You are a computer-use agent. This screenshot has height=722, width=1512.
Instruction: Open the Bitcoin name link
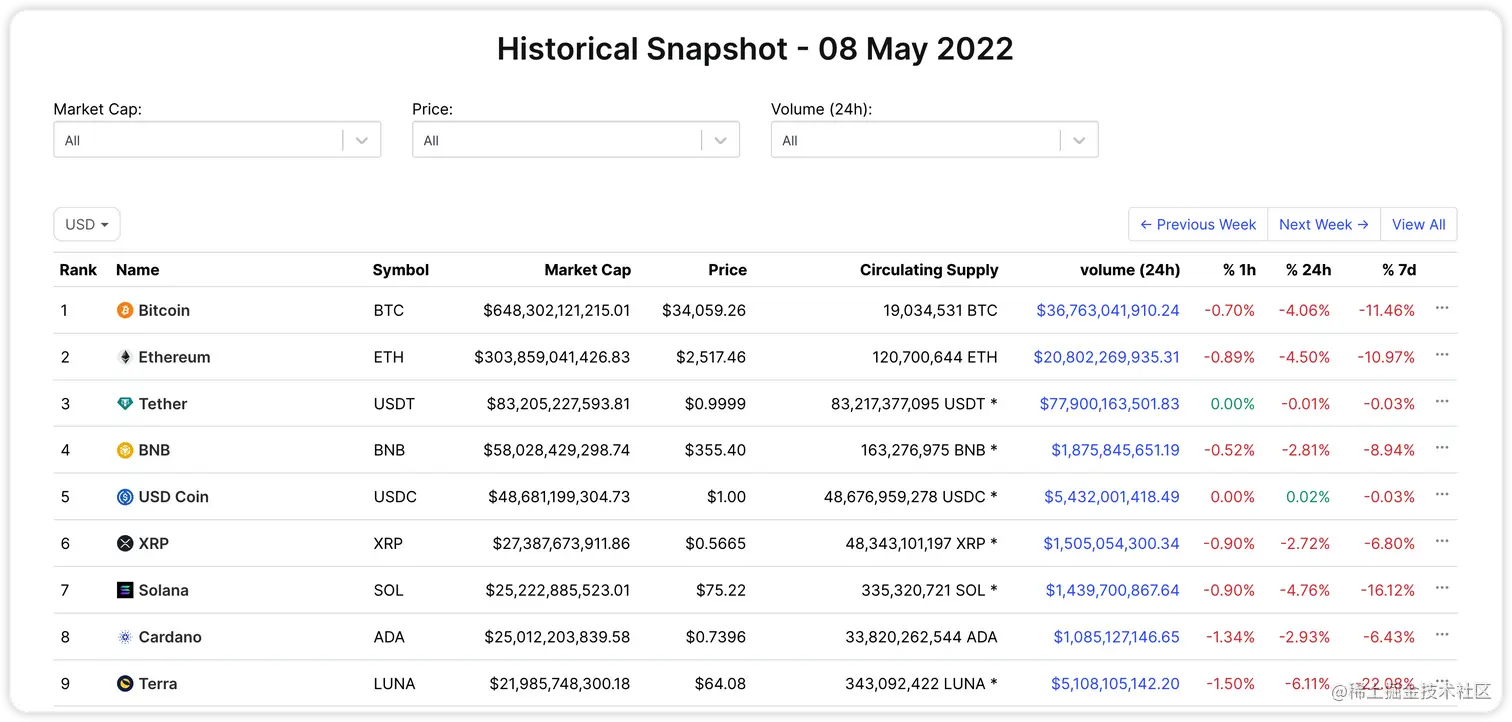point(164,310)
